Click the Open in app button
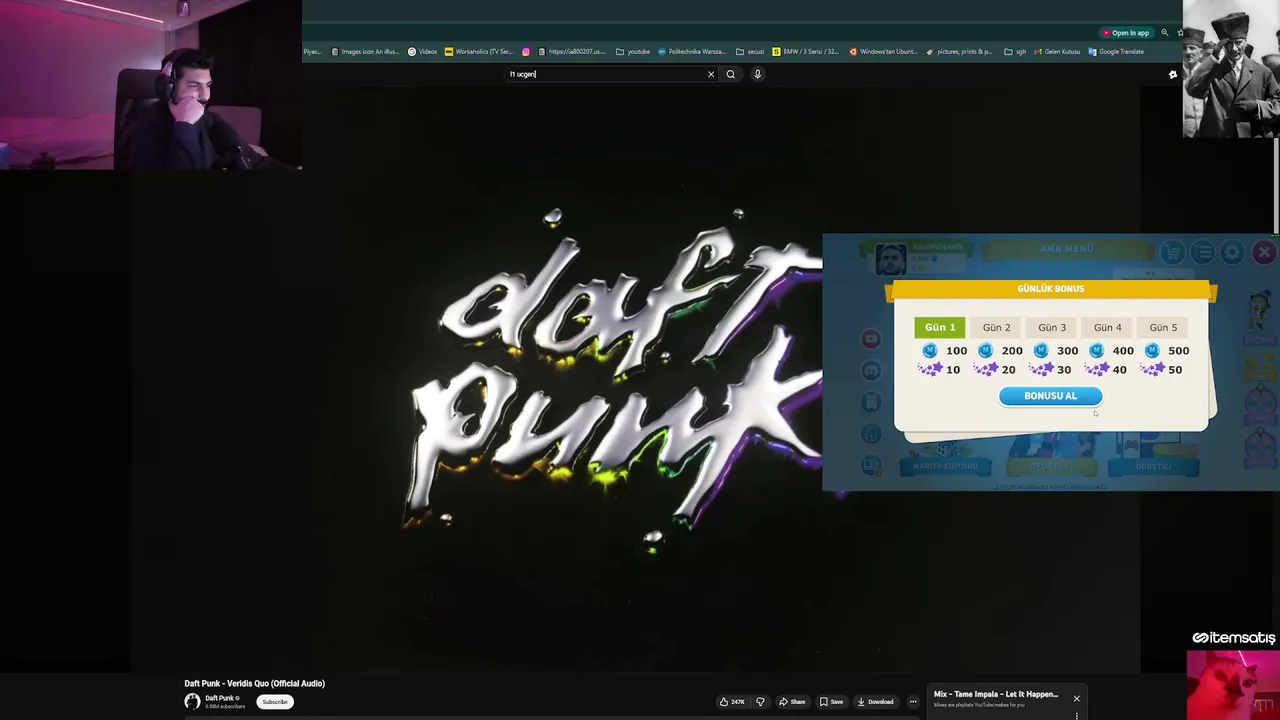Image resolution: width=1280 pixels, height=720 pixels. click(x=1126, y=33)
